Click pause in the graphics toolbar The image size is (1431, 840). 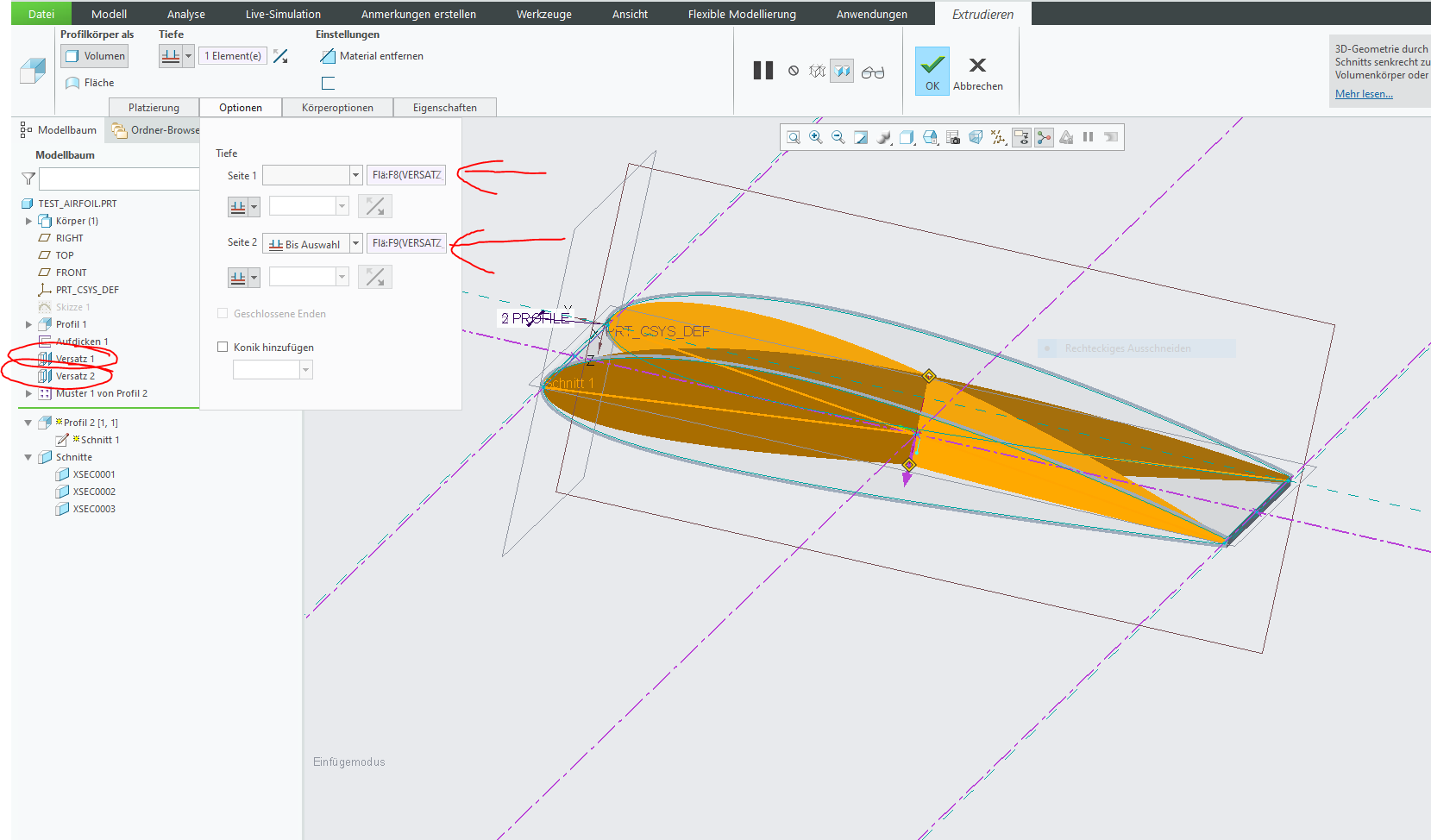click(1089, 137)
